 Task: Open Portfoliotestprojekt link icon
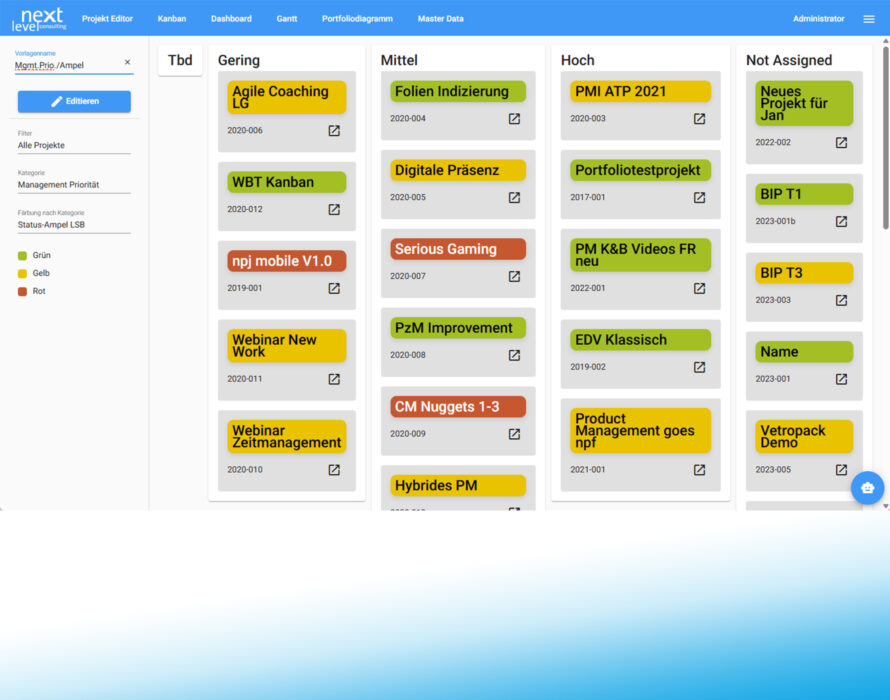click(x=699, y=198)
